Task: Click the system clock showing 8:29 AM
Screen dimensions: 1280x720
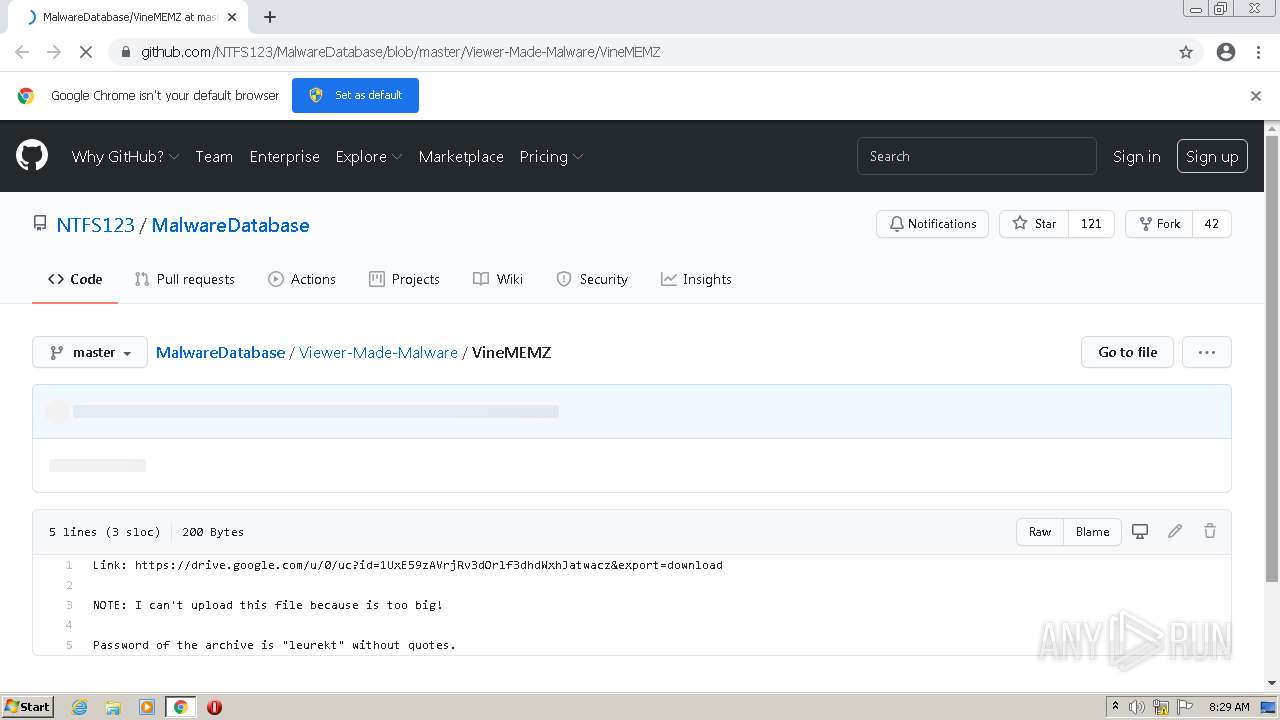Action: [x=1229, y=707]
